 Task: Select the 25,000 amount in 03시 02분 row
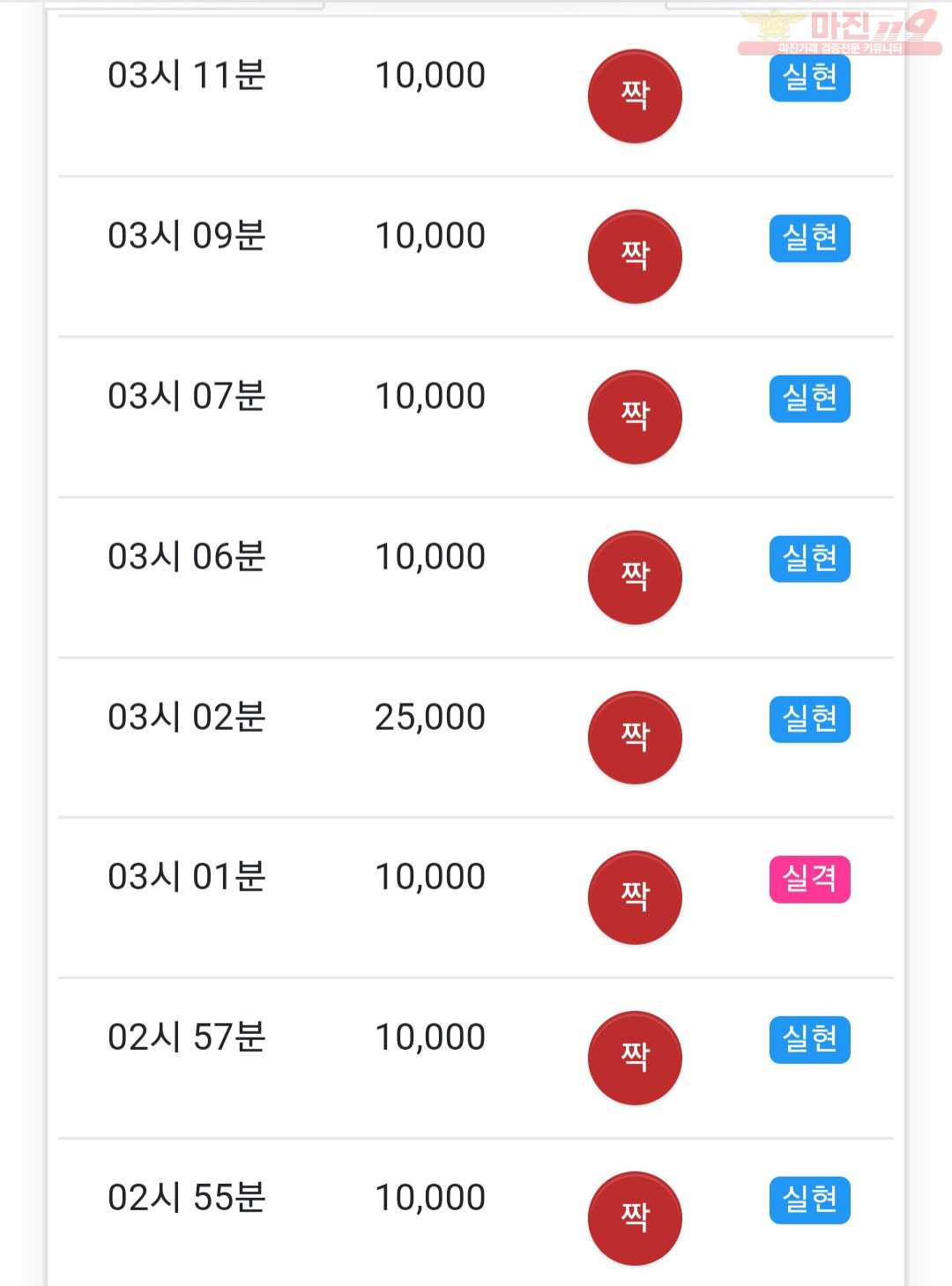[x=430, y=717]
